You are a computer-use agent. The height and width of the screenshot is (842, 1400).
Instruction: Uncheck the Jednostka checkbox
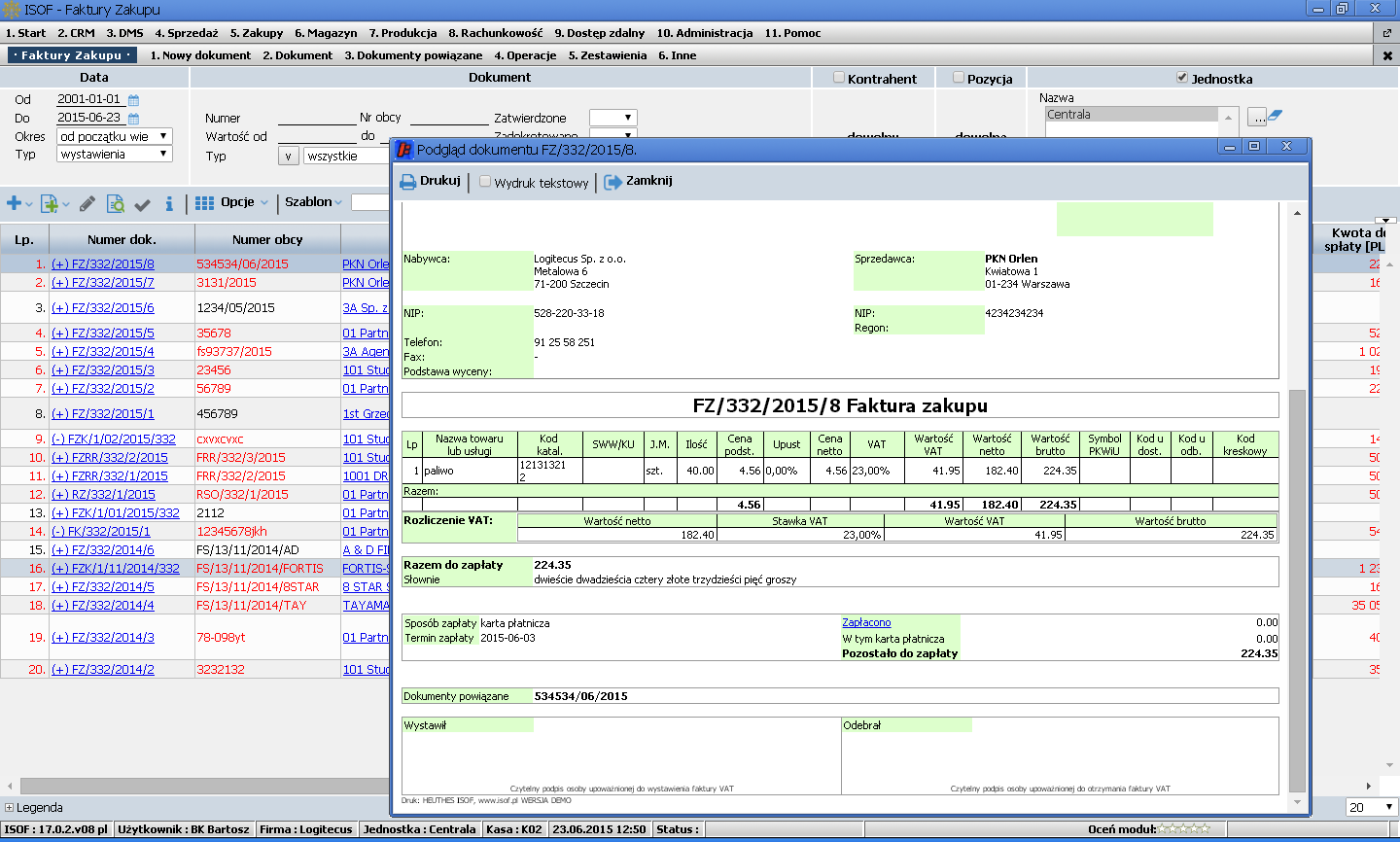click(1182, 78)
